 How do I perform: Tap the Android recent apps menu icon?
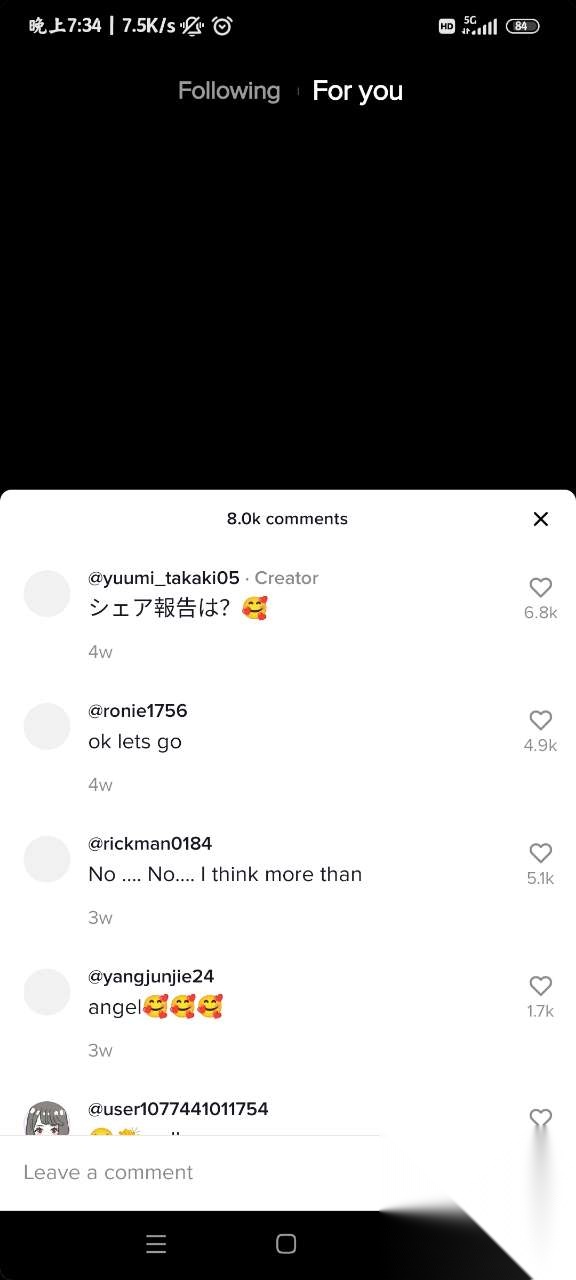pos(156,1244)
